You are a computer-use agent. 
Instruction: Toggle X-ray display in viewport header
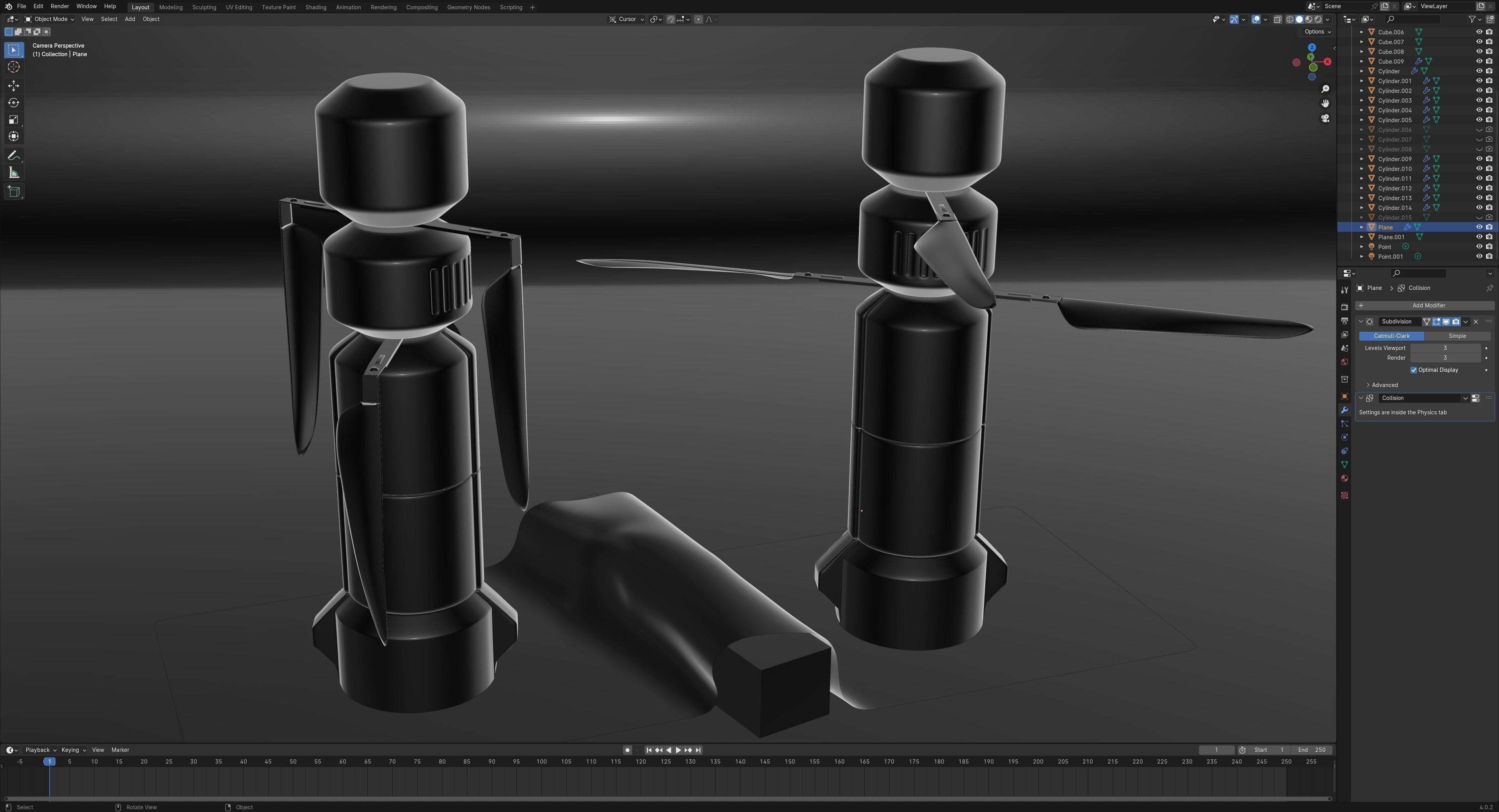1277,19
